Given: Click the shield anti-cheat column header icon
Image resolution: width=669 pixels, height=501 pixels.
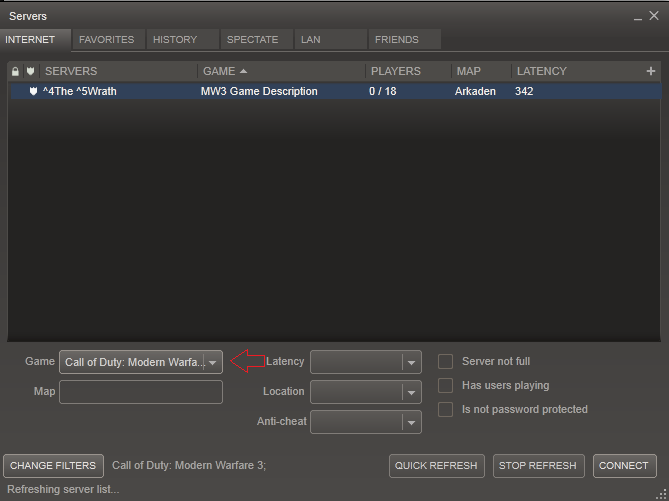Looking at the screenshot, I should coord(31,72).
